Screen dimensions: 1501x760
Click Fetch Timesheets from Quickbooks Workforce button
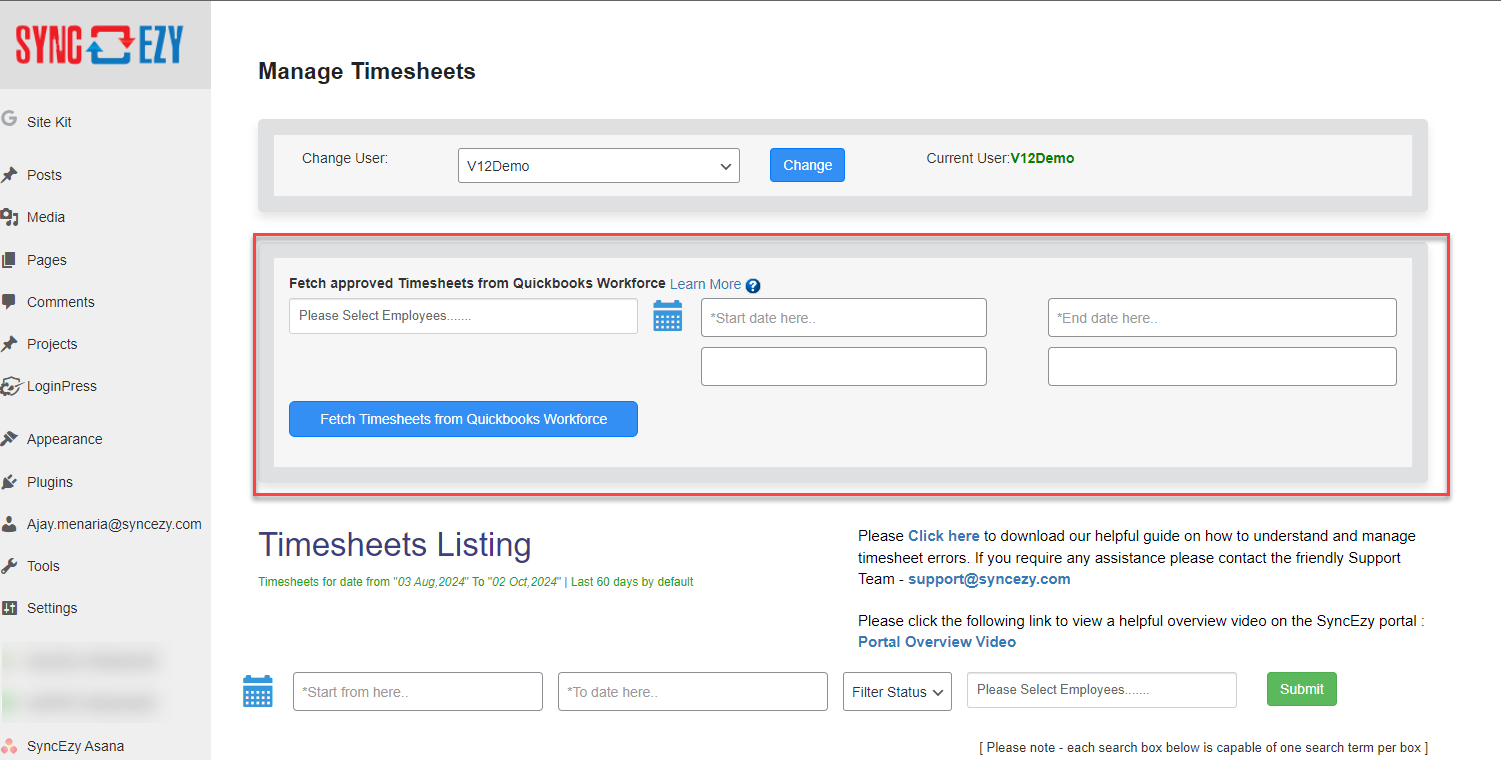pos(463,419)
